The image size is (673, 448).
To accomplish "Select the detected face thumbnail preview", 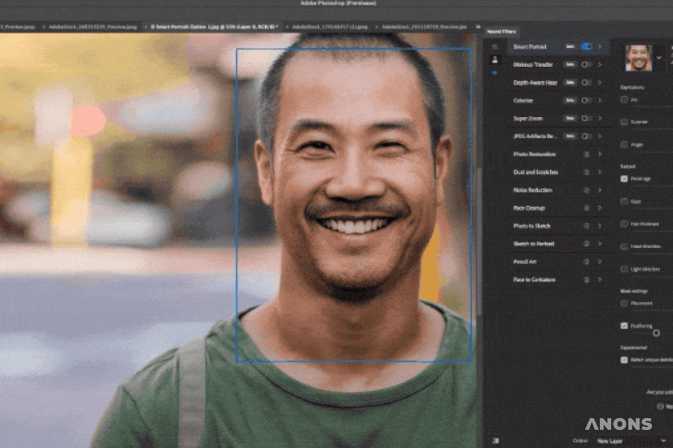I will click(x=639, y=58).
